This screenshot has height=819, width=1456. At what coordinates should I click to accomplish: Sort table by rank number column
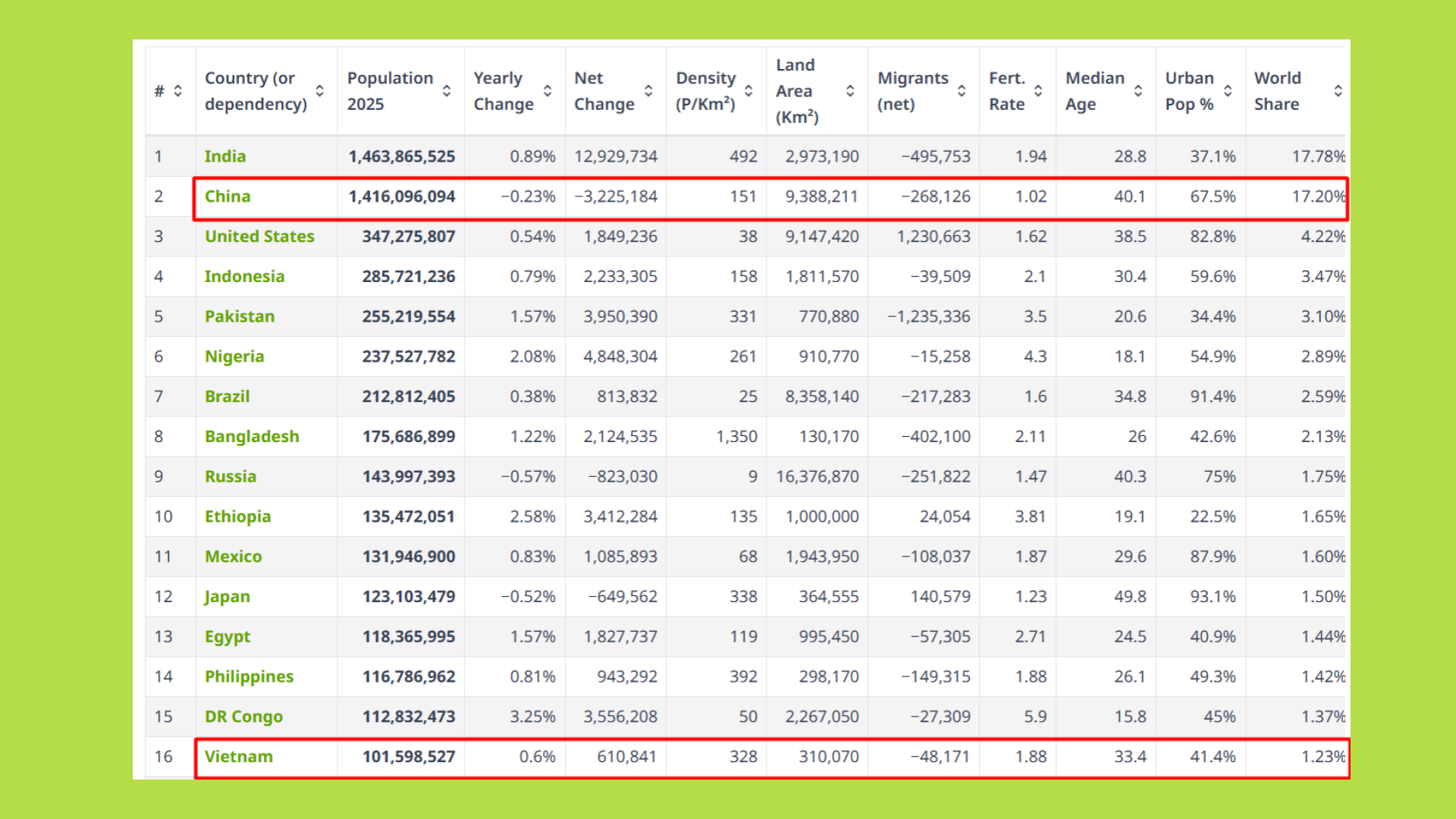click(x=177, y=91)
